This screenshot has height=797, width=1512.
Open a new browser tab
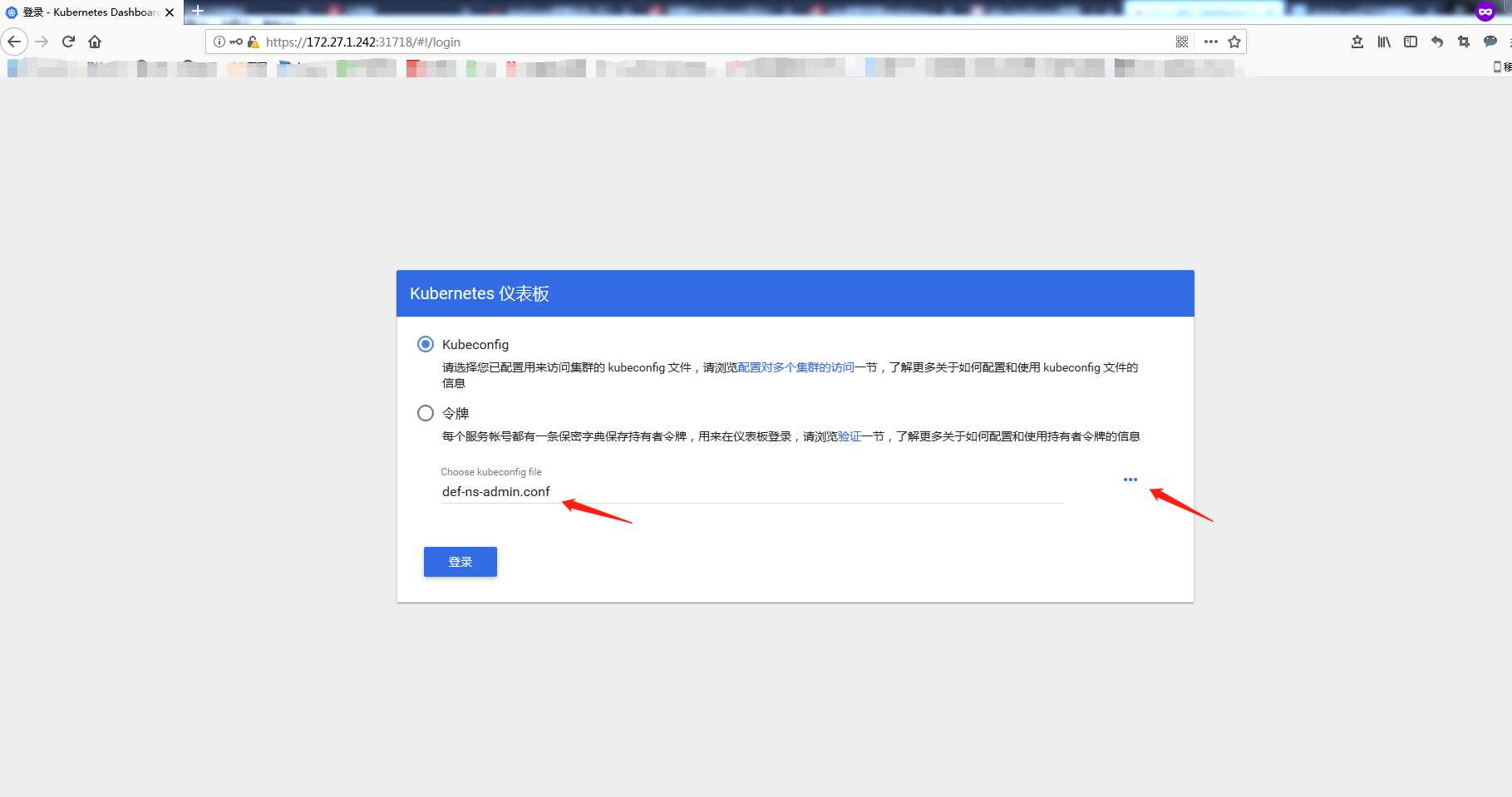[x=198, y=11]
